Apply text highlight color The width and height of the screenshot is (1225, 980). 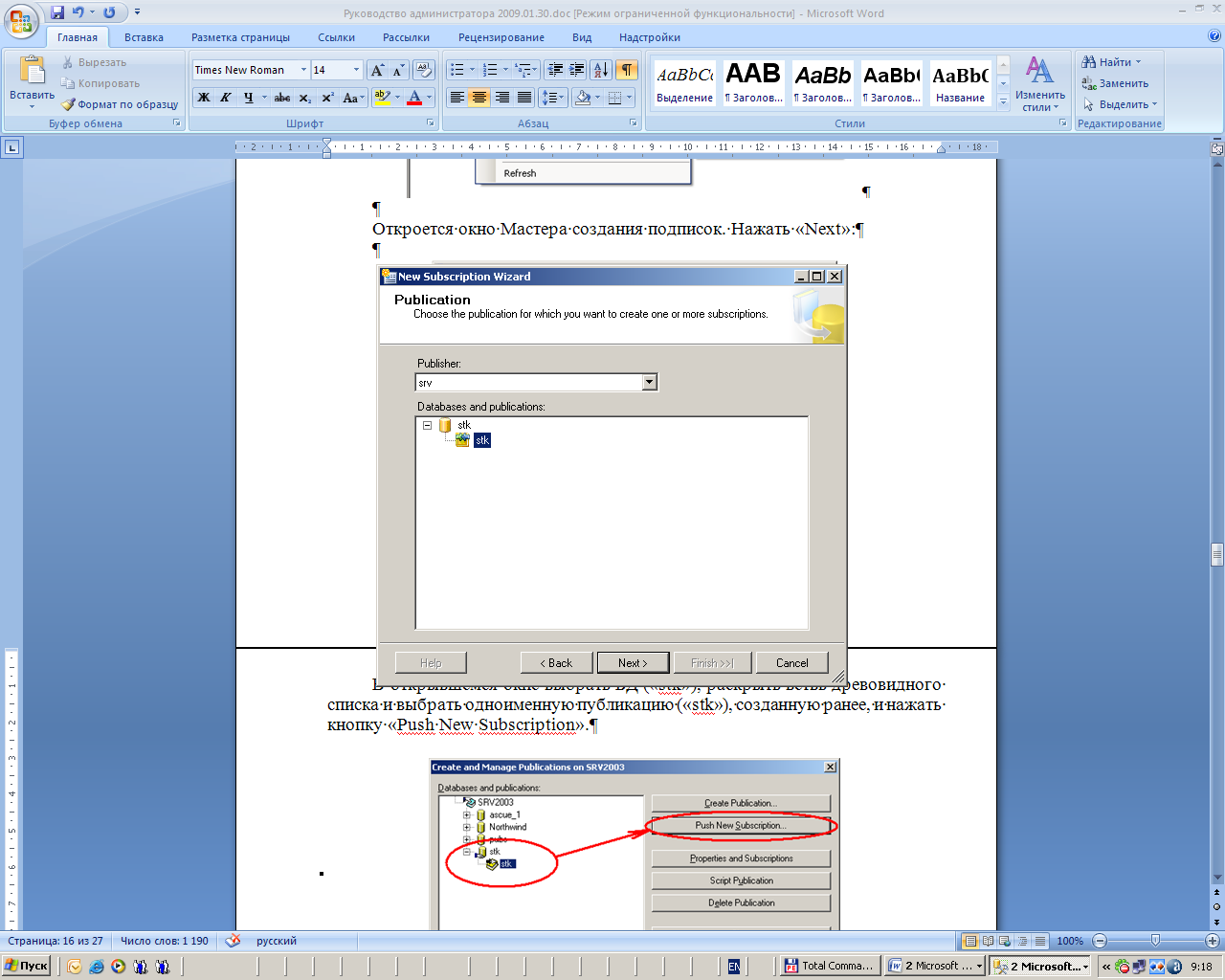click(382, 98)
